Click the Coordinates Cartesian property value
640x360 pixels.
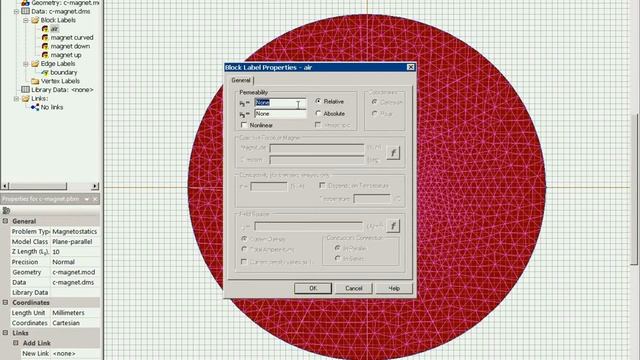(x=75, y=323)
